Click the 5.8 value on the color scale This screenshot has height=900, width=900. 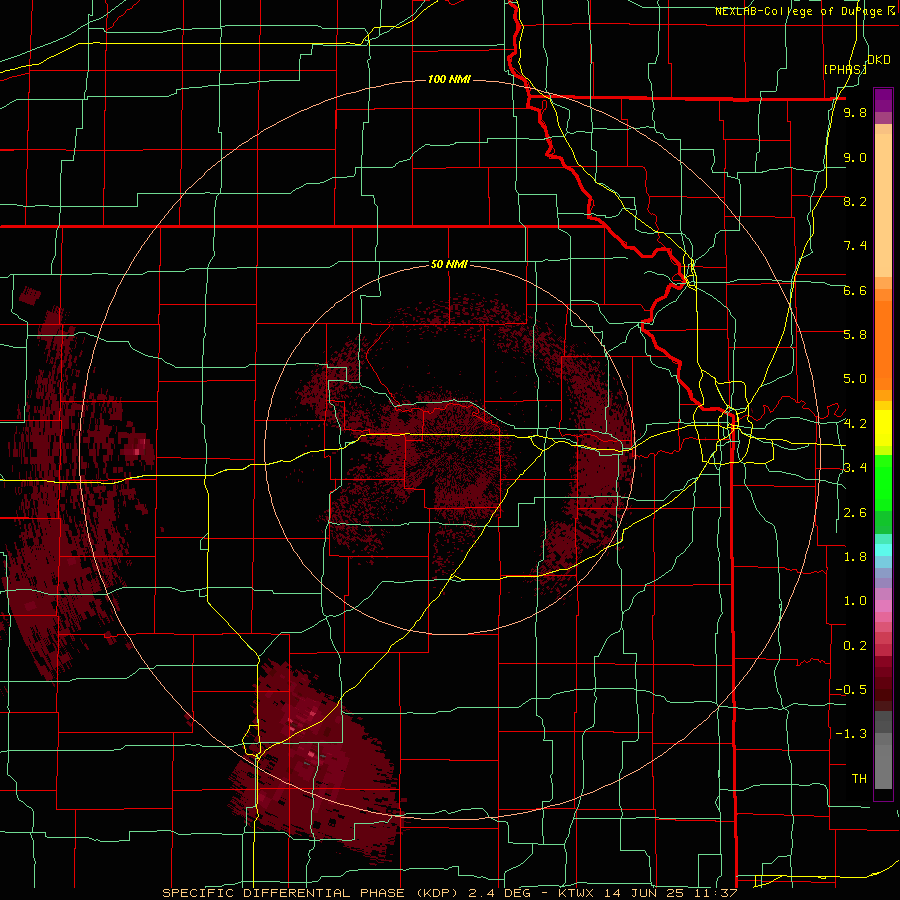(x=855, y=334)
